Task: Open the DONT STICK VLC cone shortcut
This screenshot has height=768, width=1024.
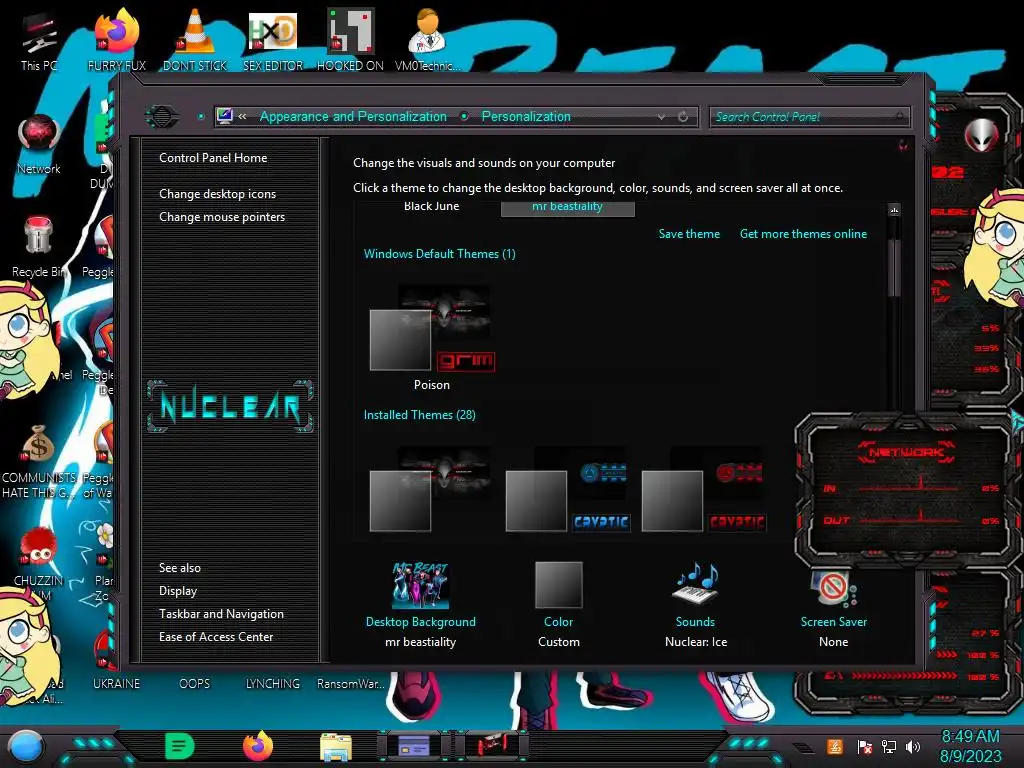Action: point(195,39)
